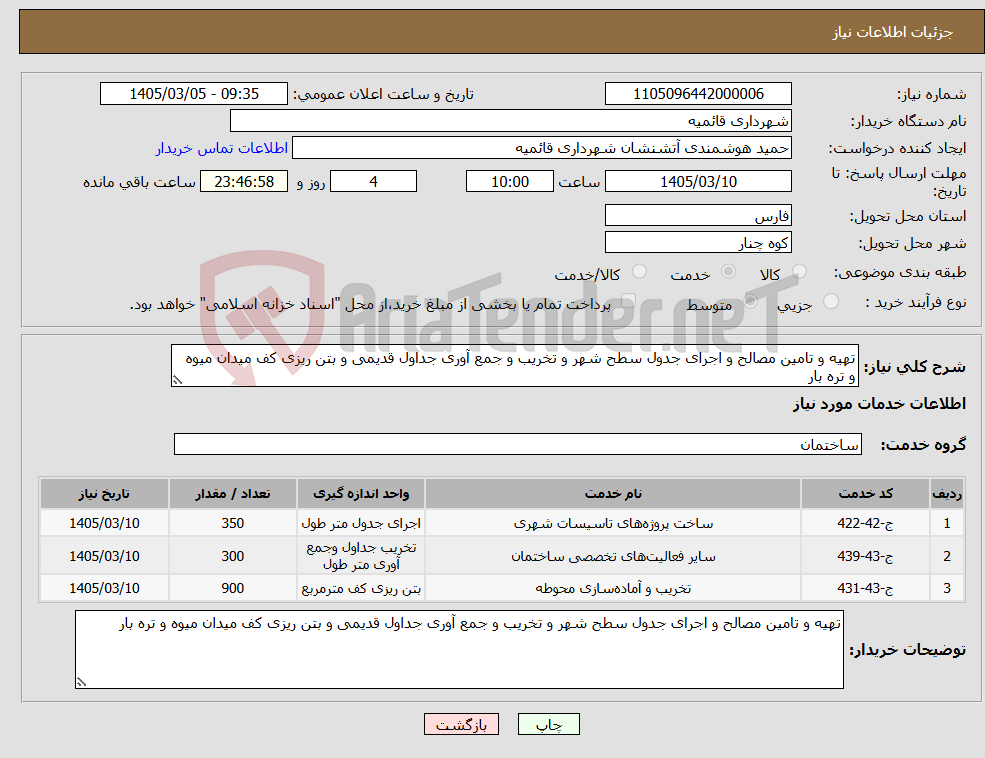Click service code ج-43-431
Screen dimensions: 985x758
865,588
